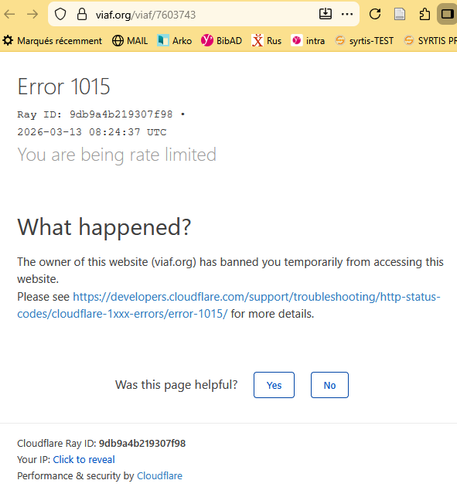Click the sentence 'The owner of this website (viaf.org)'
Viewport: 457px width, 504px height.
tap(107, 262)
